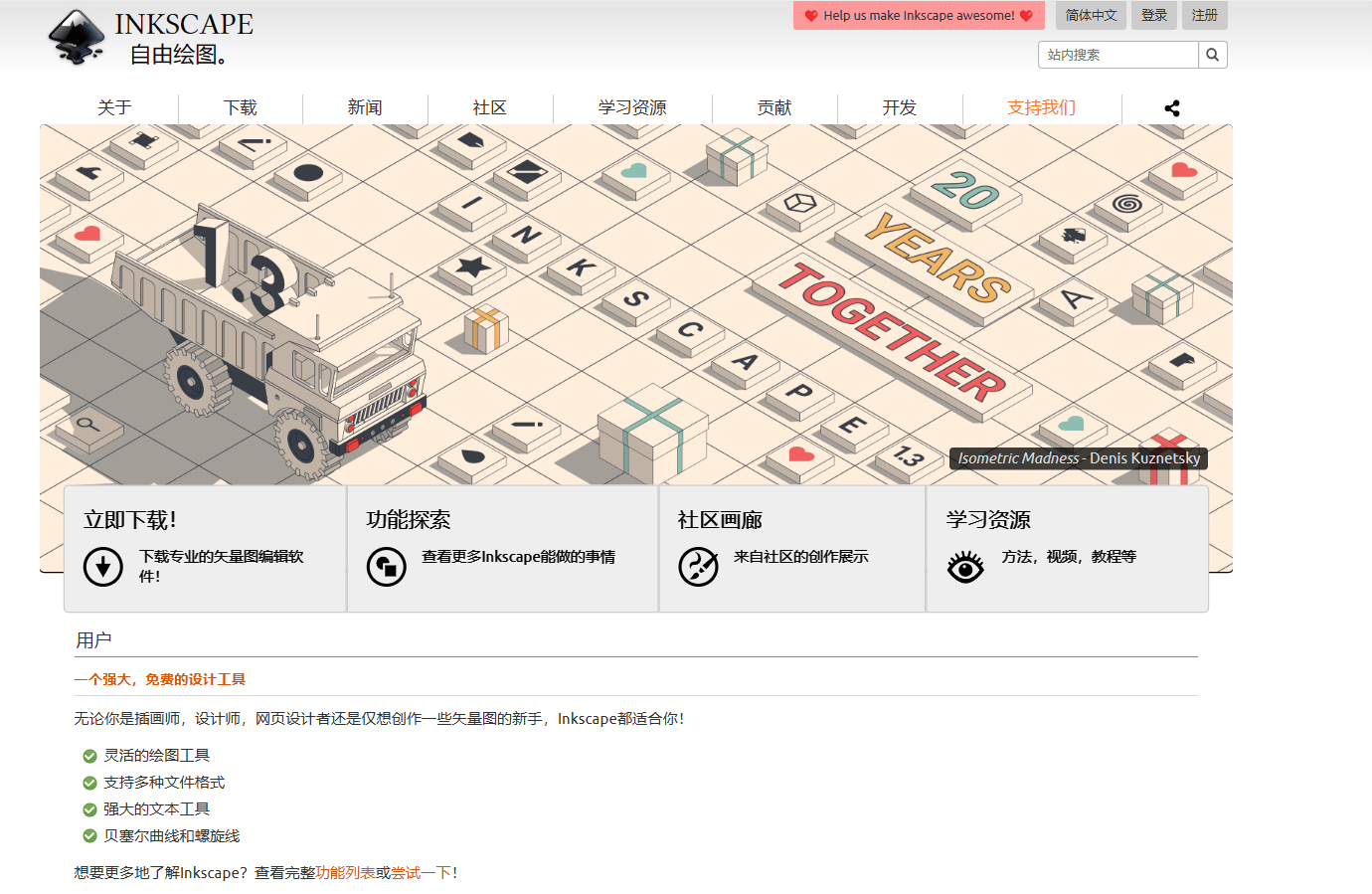
Task: Click the 自由绘图。 tagline text
Action: point(180,55)
